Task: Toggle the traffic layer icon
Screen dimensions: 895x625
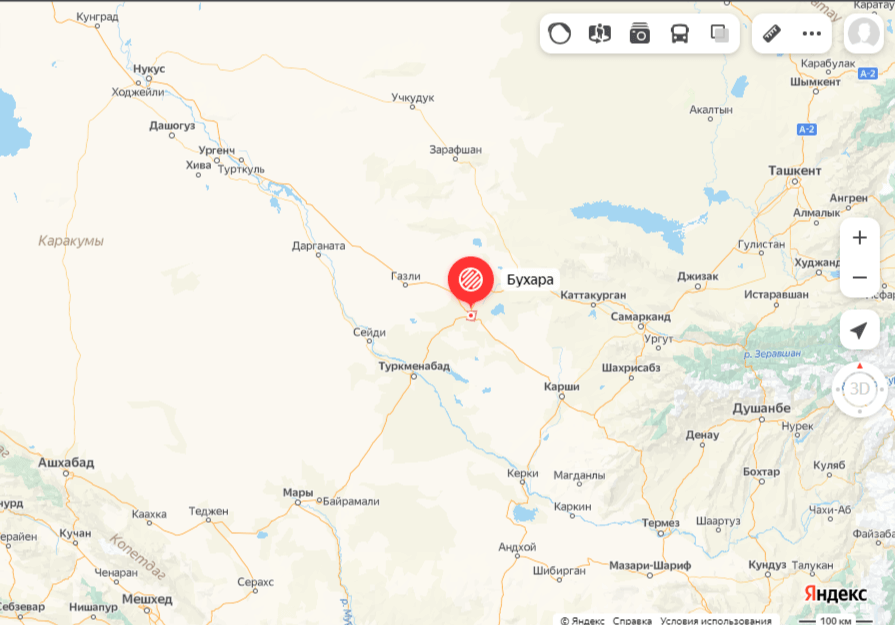Action: [559, 34]
